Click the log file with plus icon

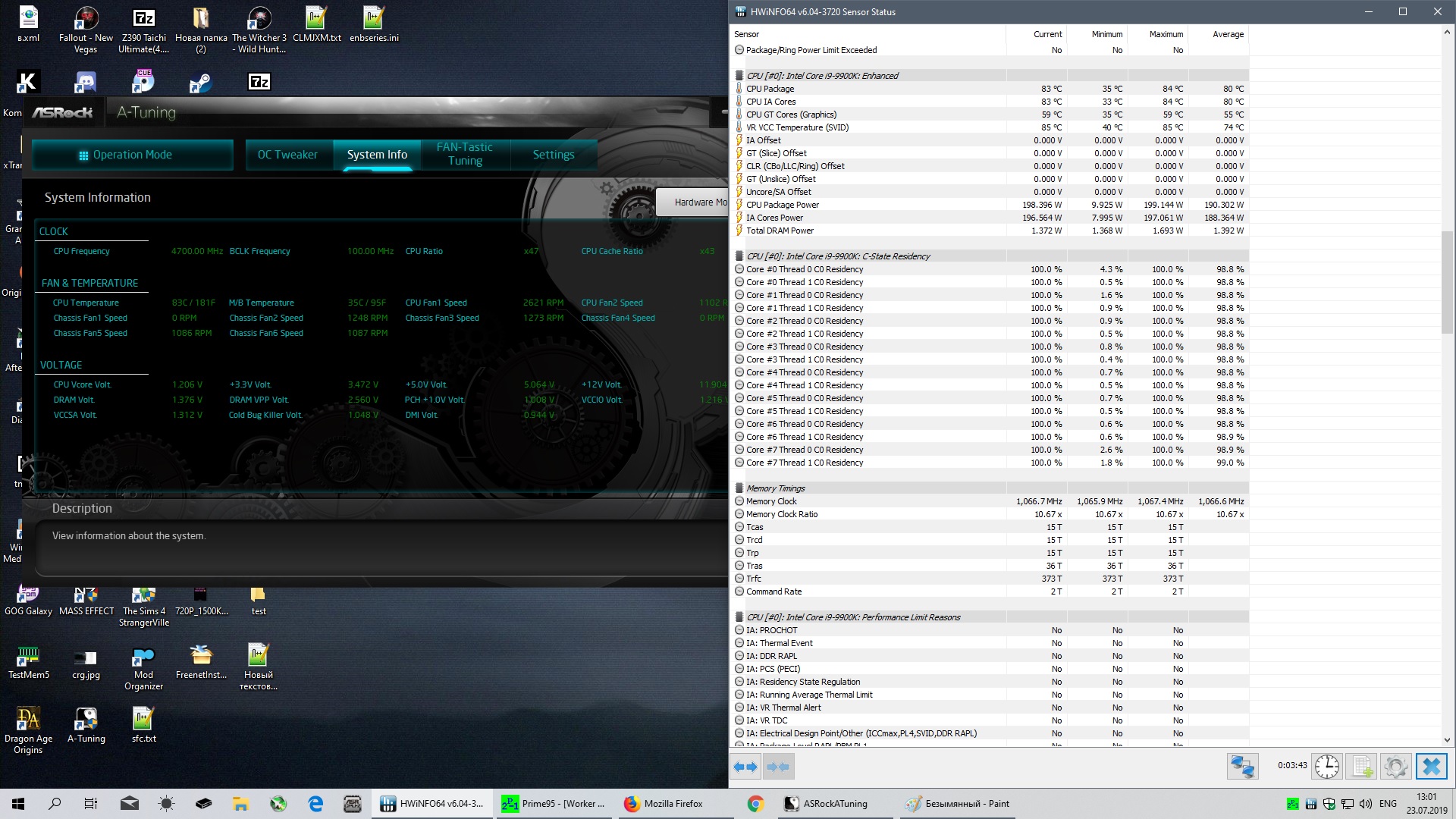coord(1362,766)
